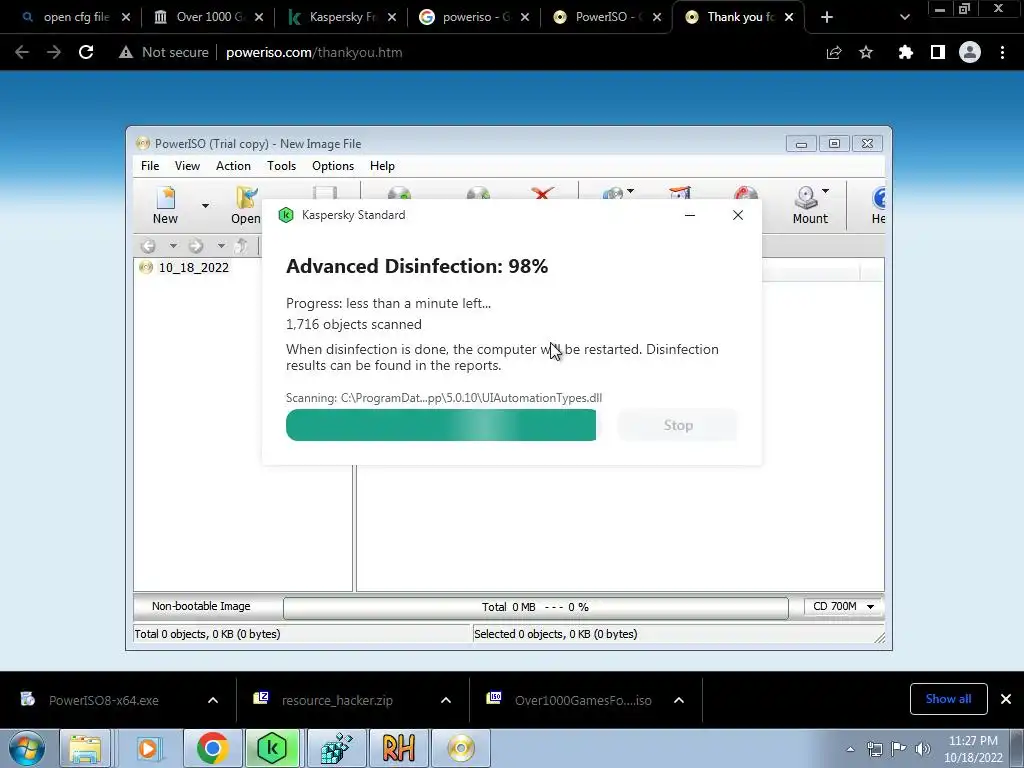Image resolution: width=1024 pixels, height=768 pixels.
Task: Bookmark this page with star icon
Action: coord(866,52)
